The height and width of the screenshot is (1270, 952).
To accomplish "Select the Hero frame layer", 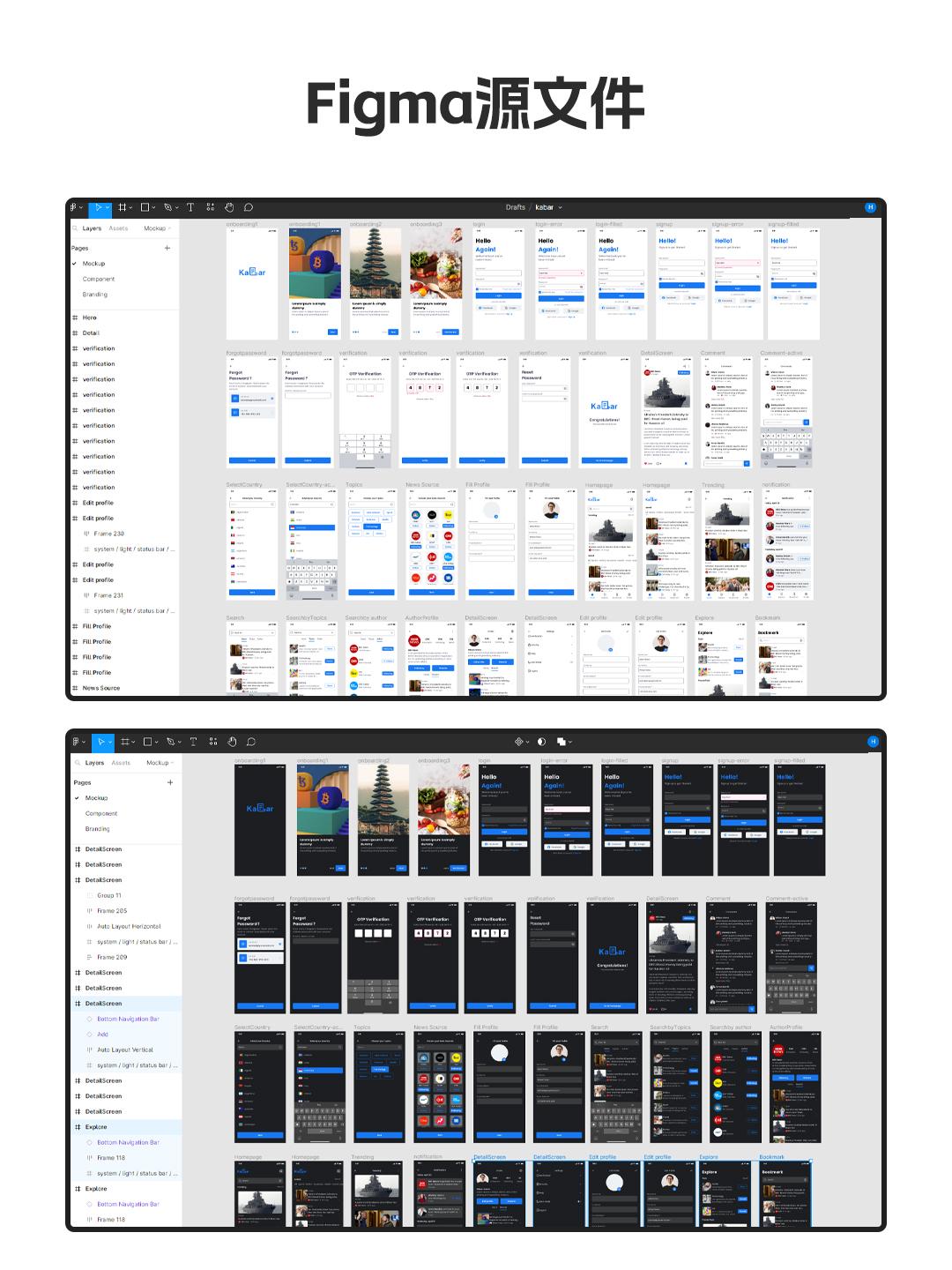I will point(90,317).
